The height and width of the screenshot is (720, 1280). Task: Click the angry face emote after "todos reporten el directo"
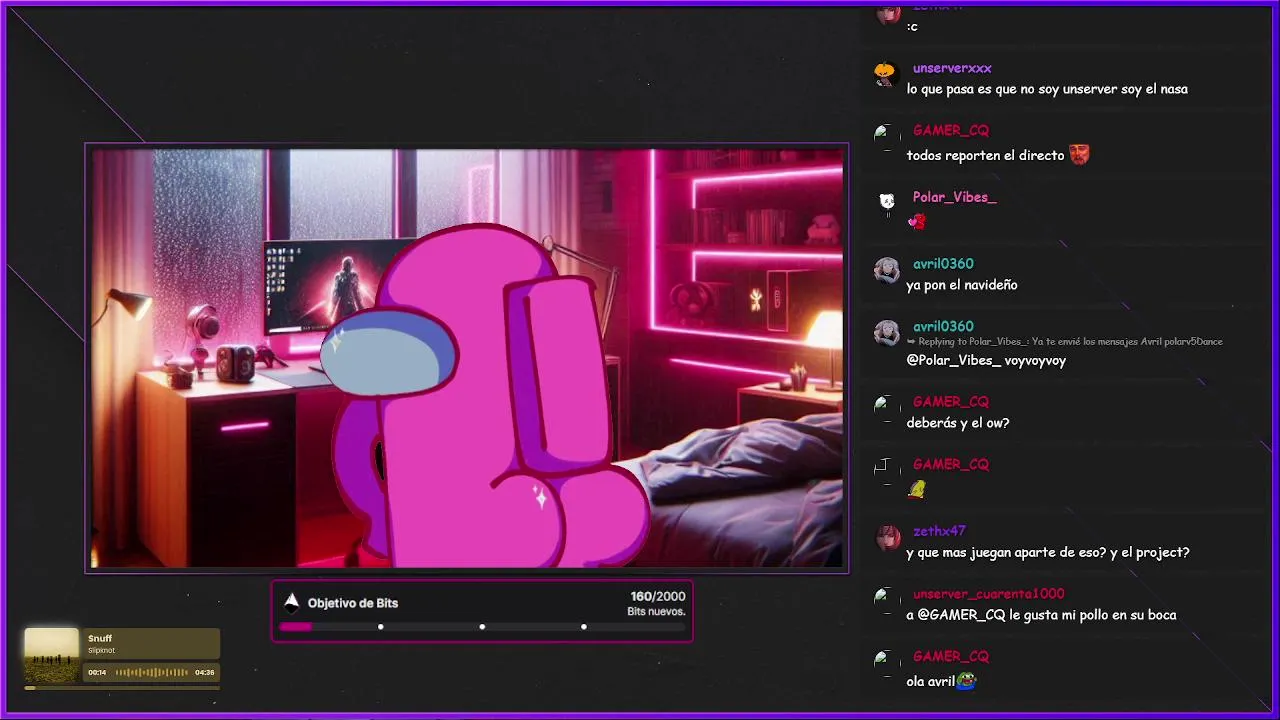coord(1078,154)
